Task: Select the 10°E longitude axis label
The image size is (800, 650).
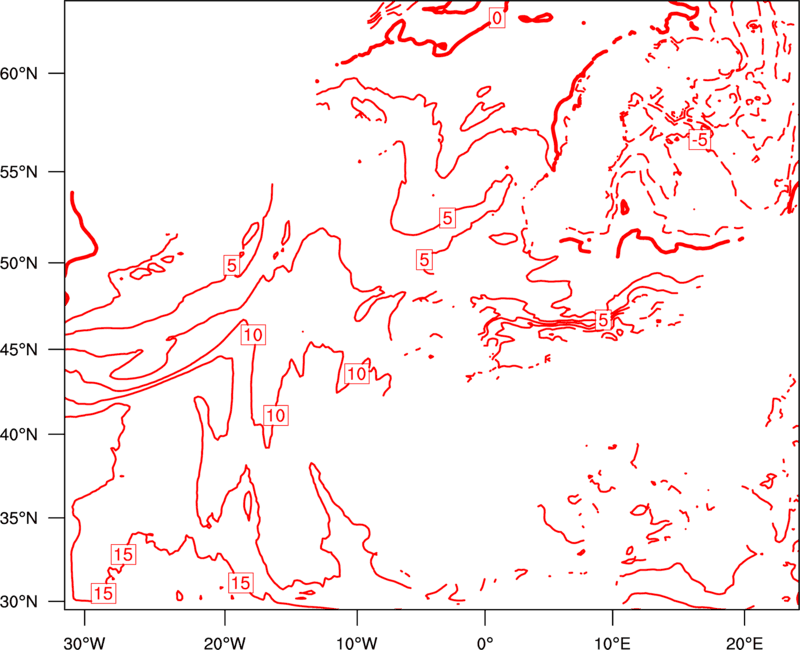Action: pyautogui.click(x=612, y=643)
